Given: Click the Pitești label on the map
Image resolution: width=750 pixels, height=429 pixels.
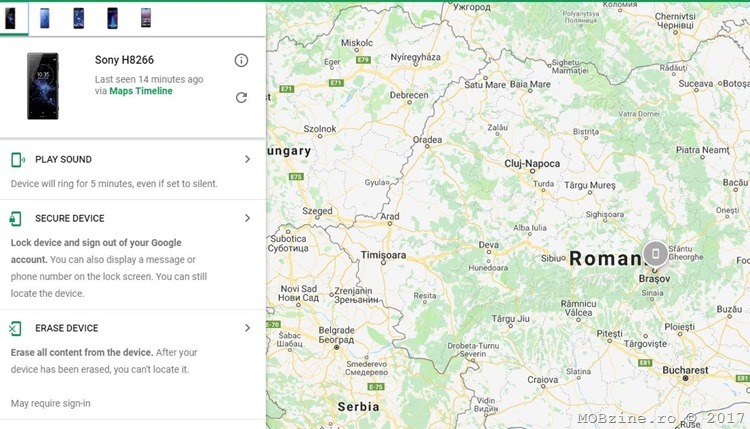Looking at the screenshot, I should point(609,333).
